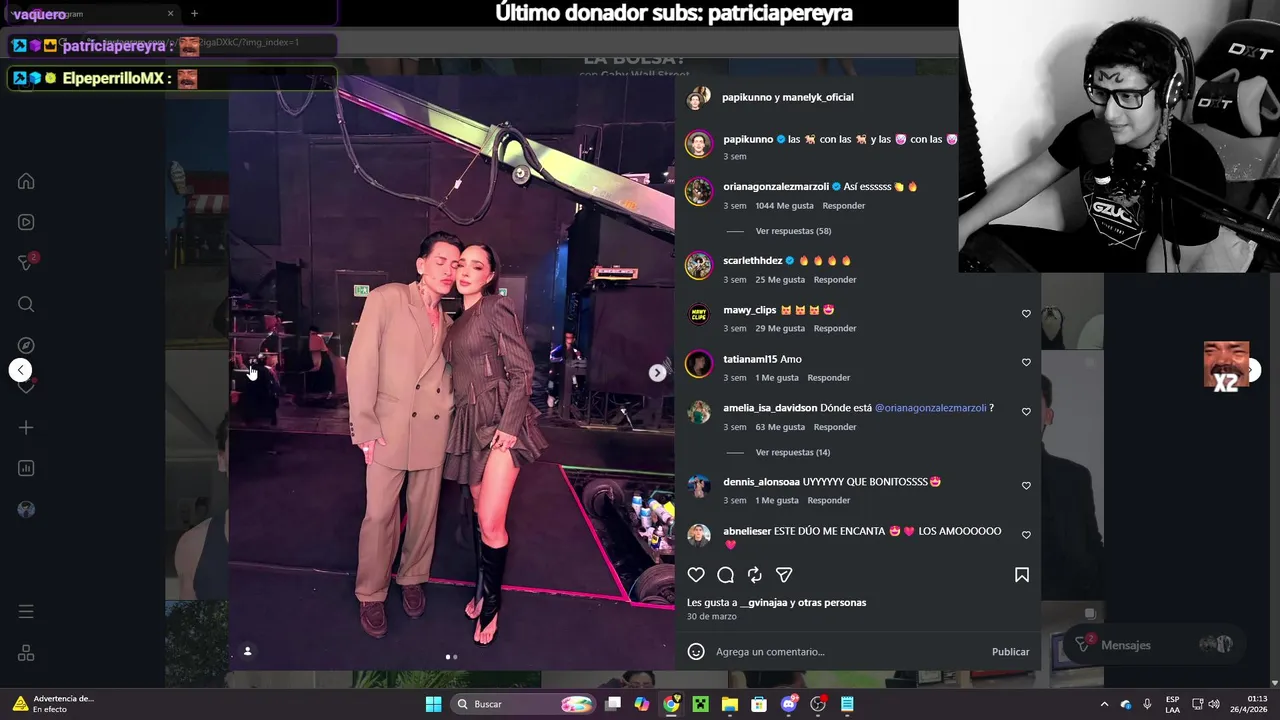Screen dimensions: 1280x720
Task: Go to the previous post arrow
Action: coord(20,370)
